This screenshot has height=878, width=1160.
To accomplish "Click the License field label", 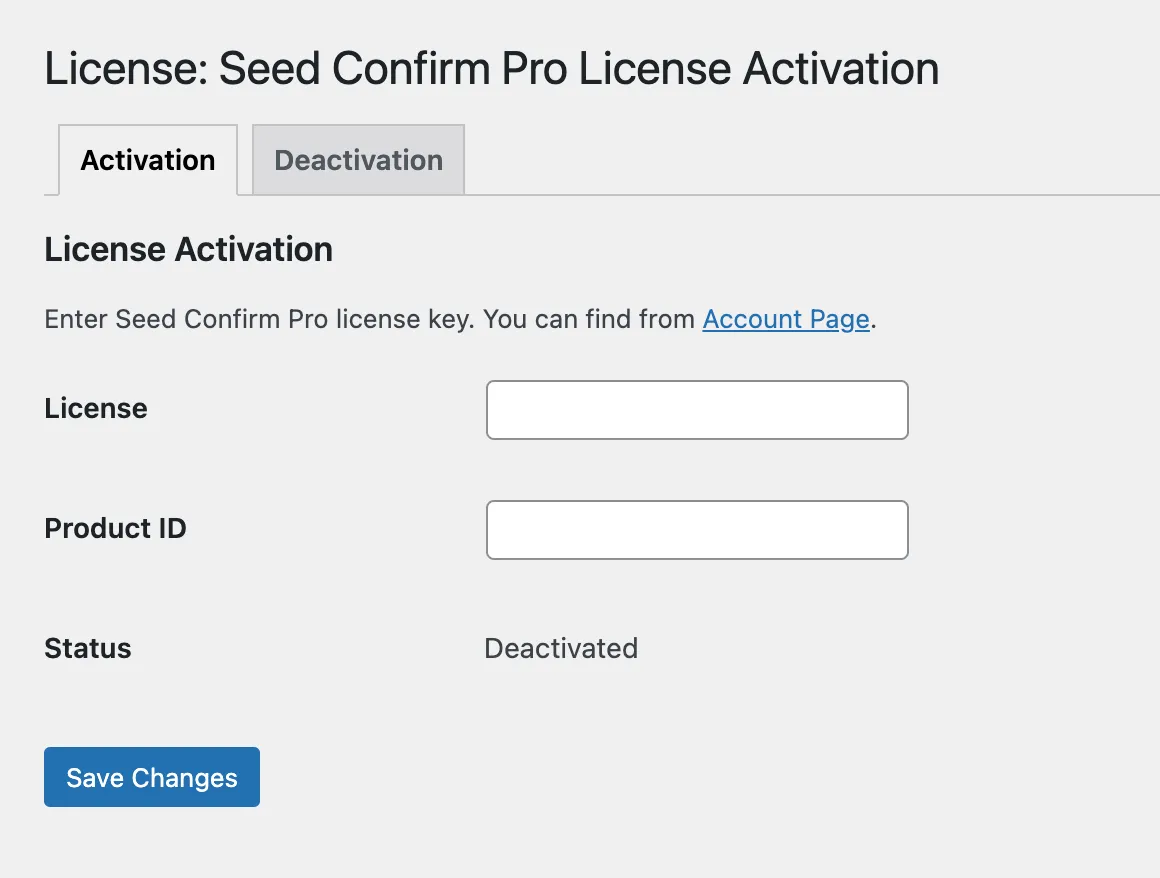I will tap(96, 408).
